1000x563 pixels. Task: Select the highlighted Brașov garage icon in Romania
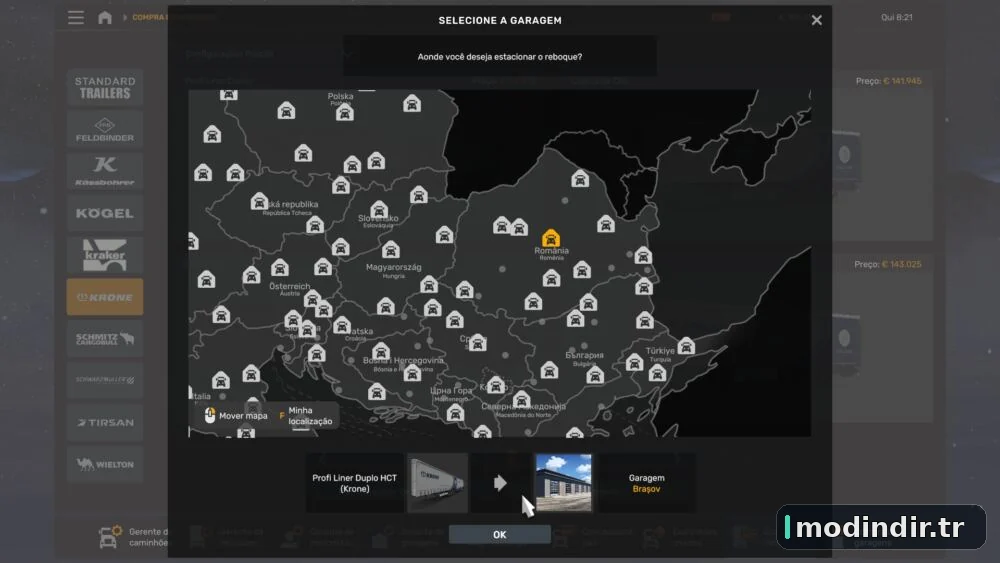(x=551, y=238)
